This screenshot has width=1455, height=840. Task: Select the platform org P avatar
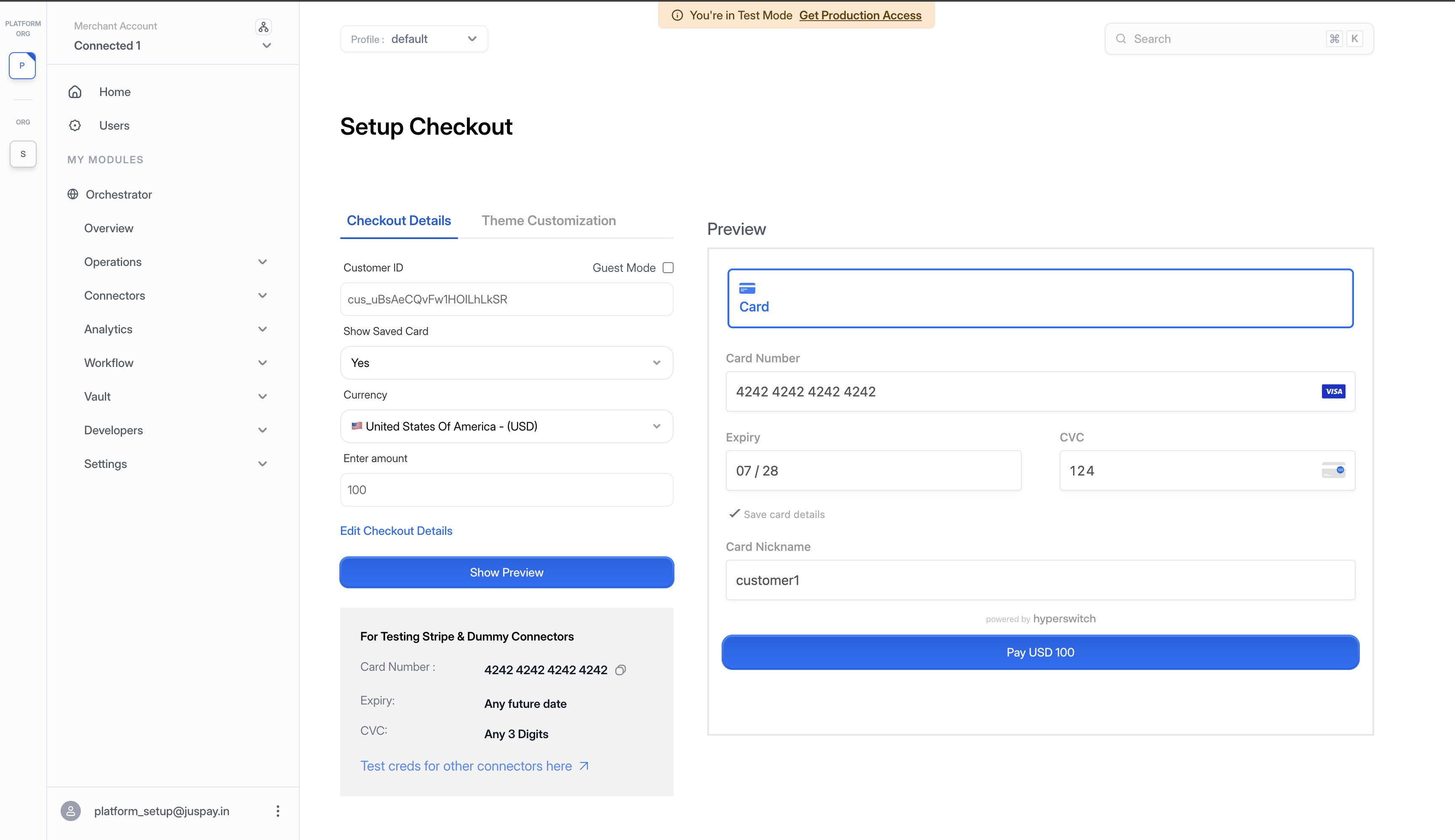22,65
